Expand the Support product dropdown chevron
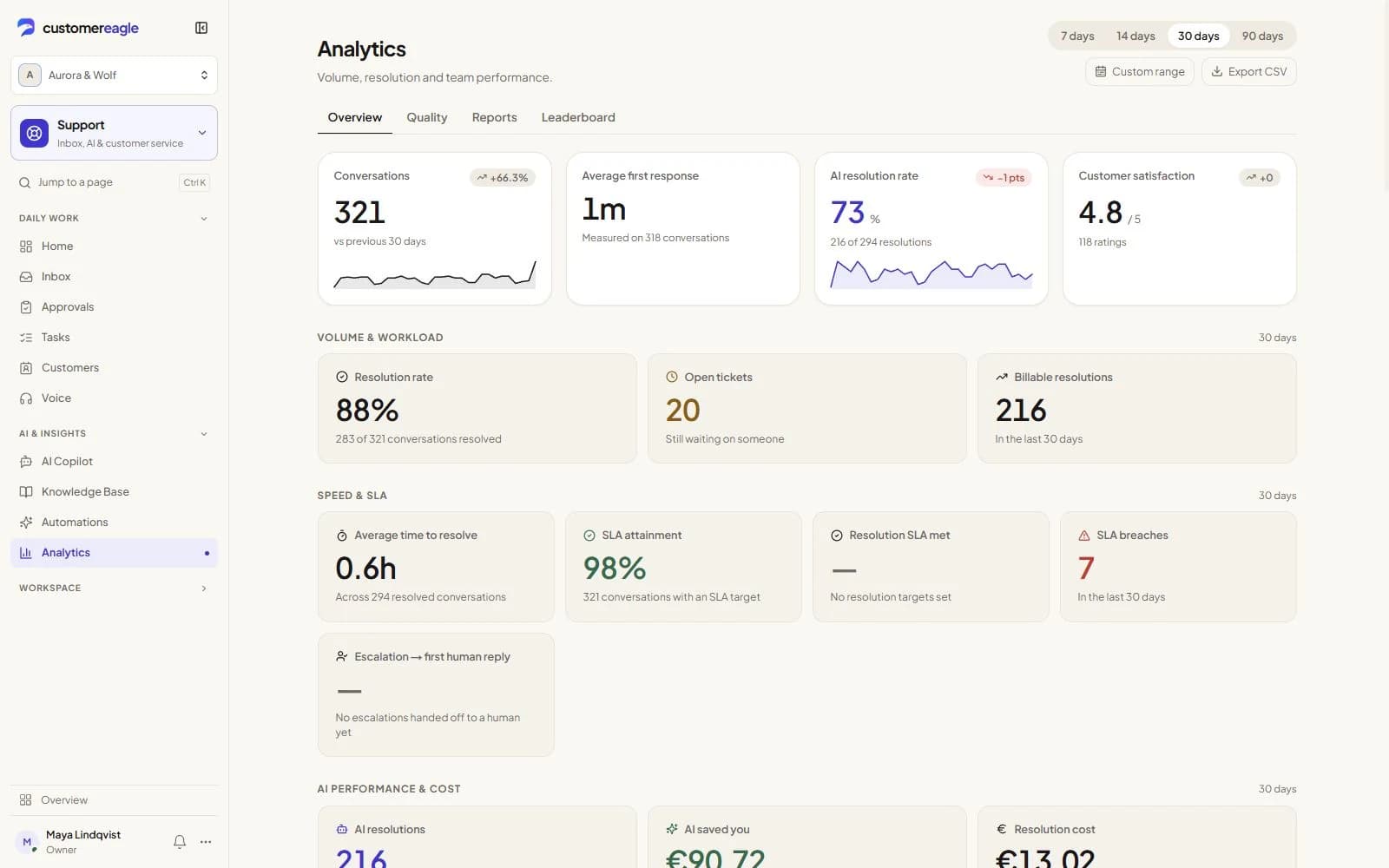 202,133
